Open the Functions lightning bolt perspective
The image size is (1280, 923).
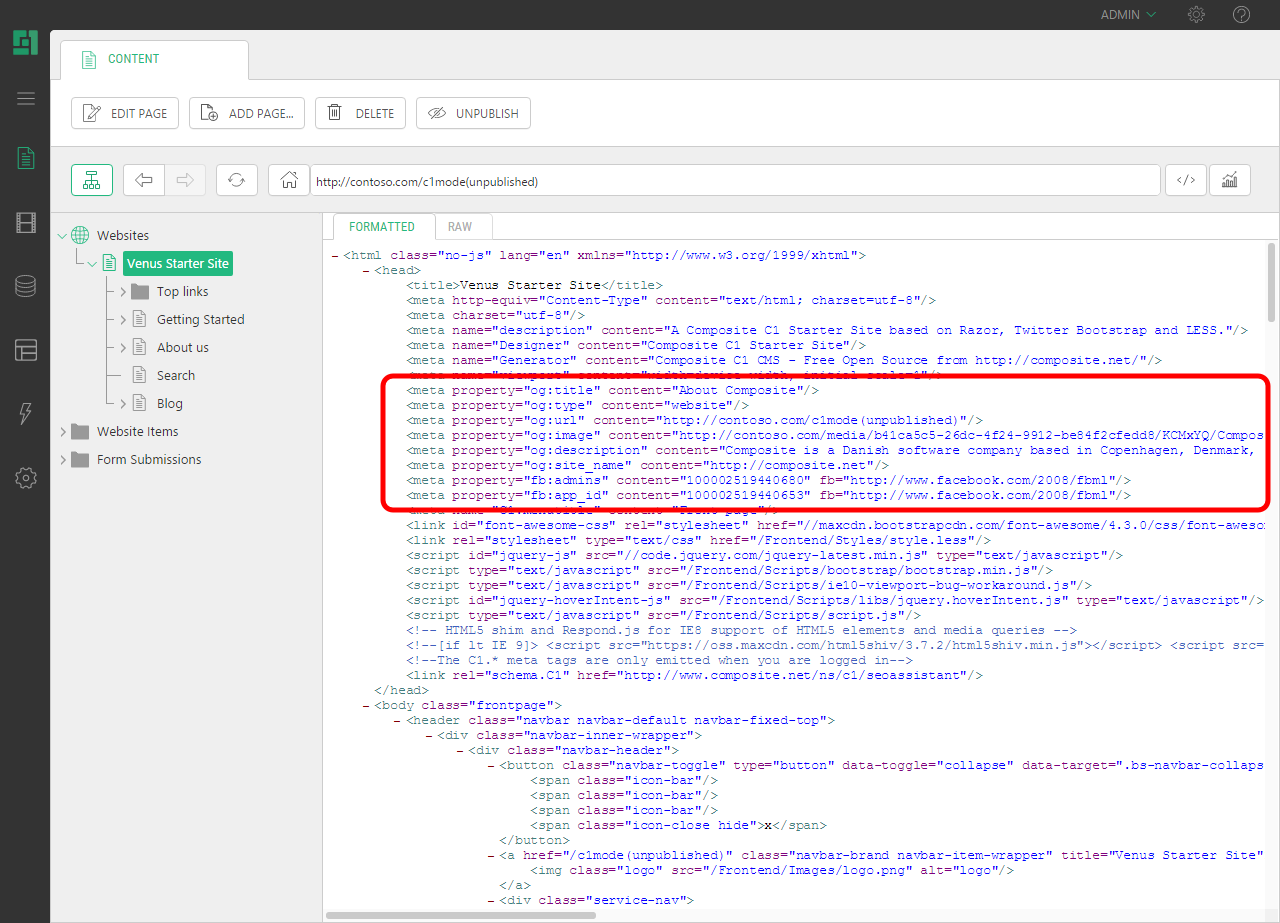(x=26, y=414)
